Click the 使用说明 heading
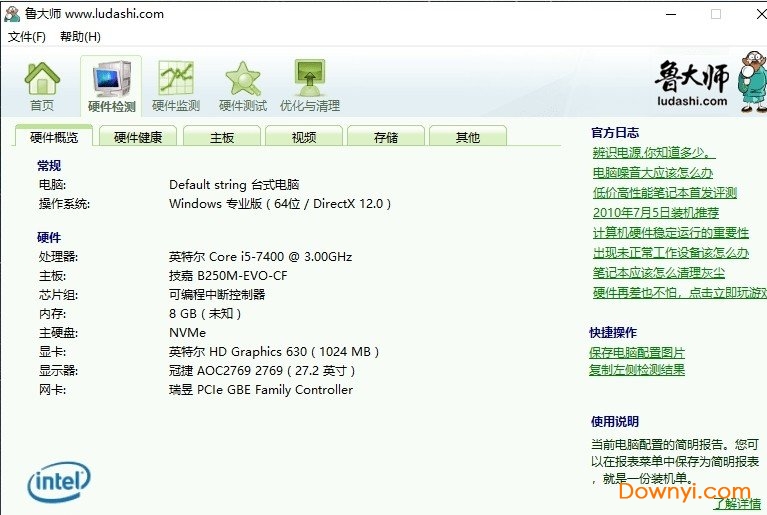Viewport: 767px width, 515px height. coord(615,421)
